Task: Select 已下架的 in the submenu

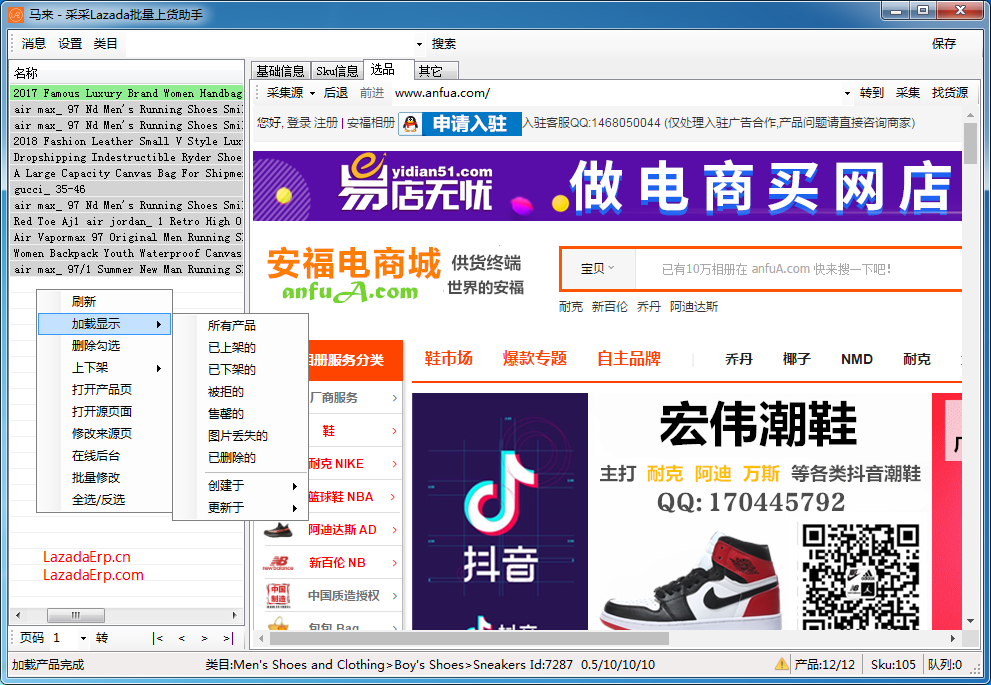Action: click(240, 370)
